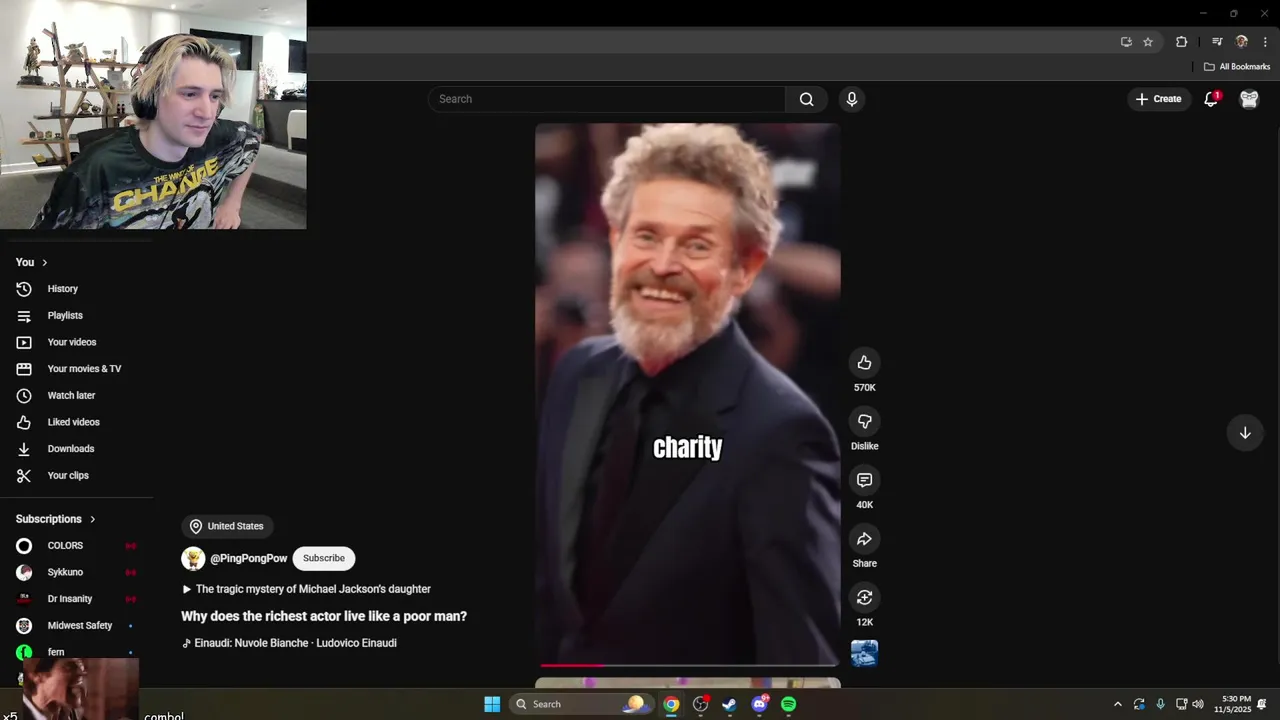Open Spotify from the taskbar
Screen dimensions: 1280x720
pyautogui.click(x=788, y=704)
